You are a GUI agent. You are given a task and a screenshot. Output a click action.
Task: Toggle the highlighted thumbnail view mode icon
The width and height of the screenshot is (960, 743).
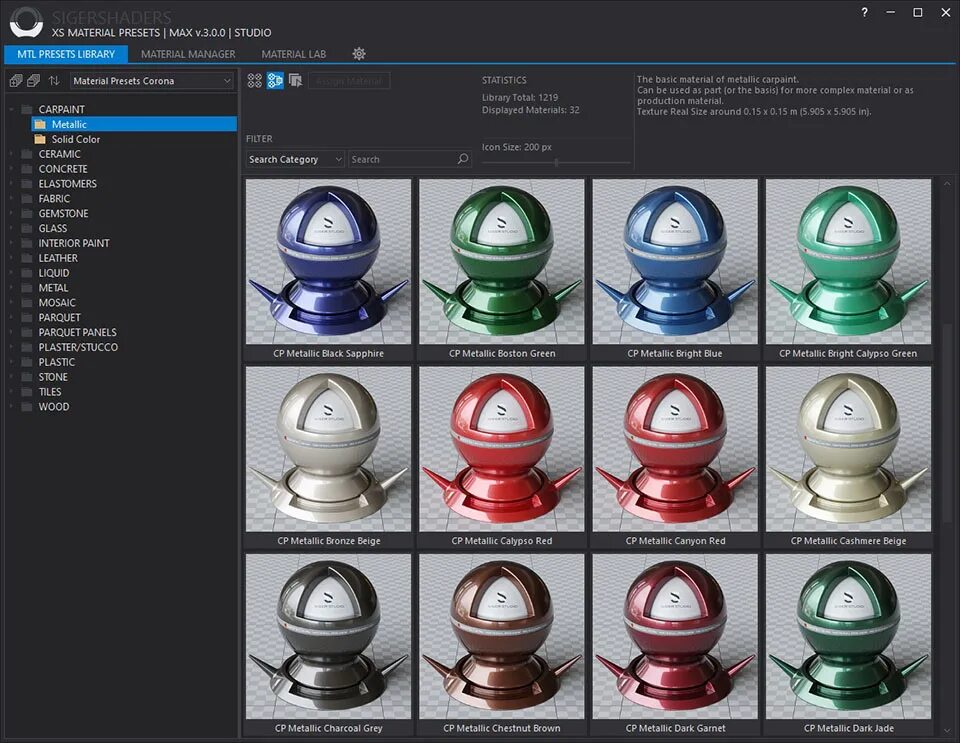coord(275,80)
